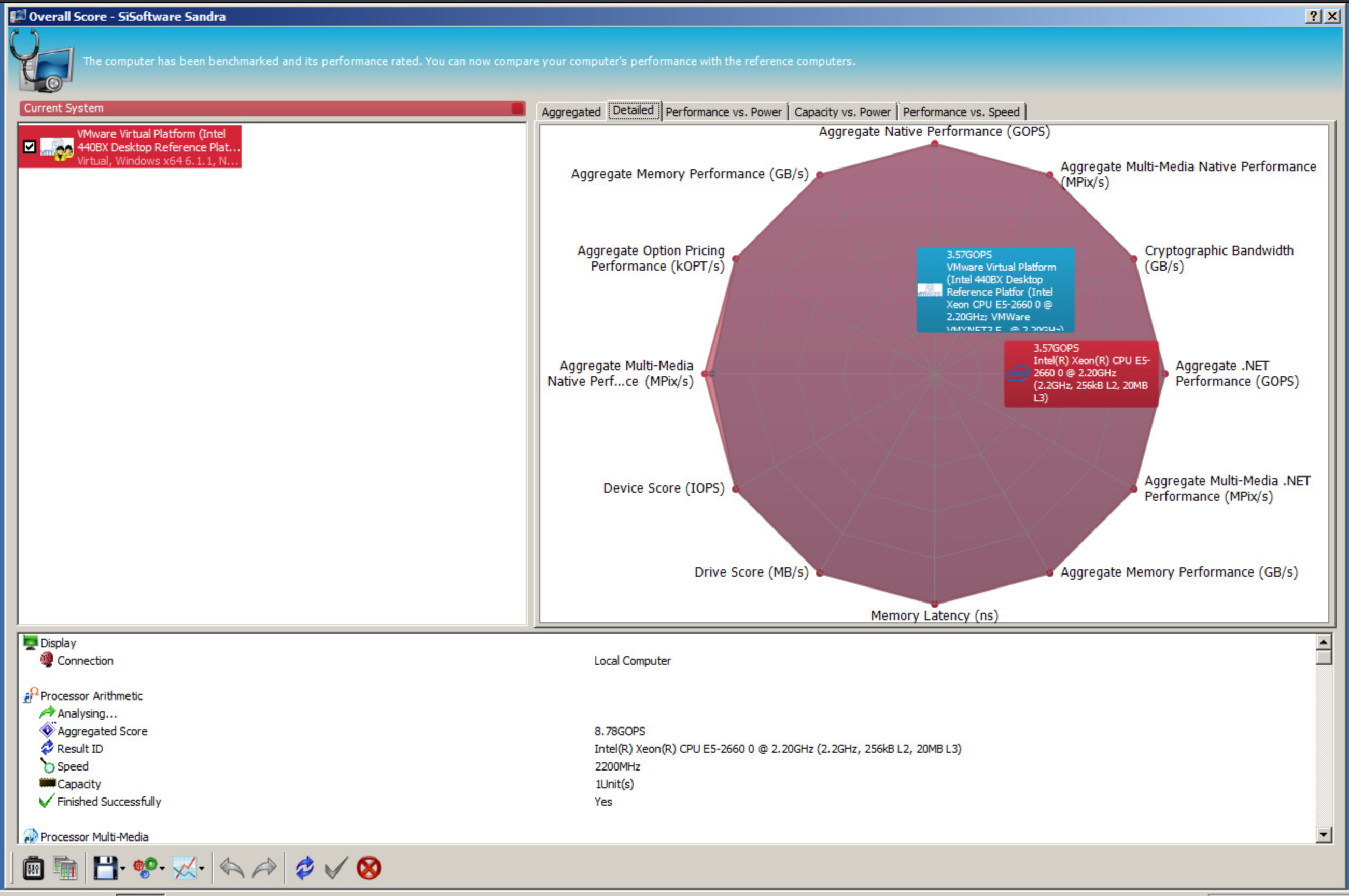1349x896 pixels.
Task: Open the Performance vs. Power tab
Action: coord(723,112)
